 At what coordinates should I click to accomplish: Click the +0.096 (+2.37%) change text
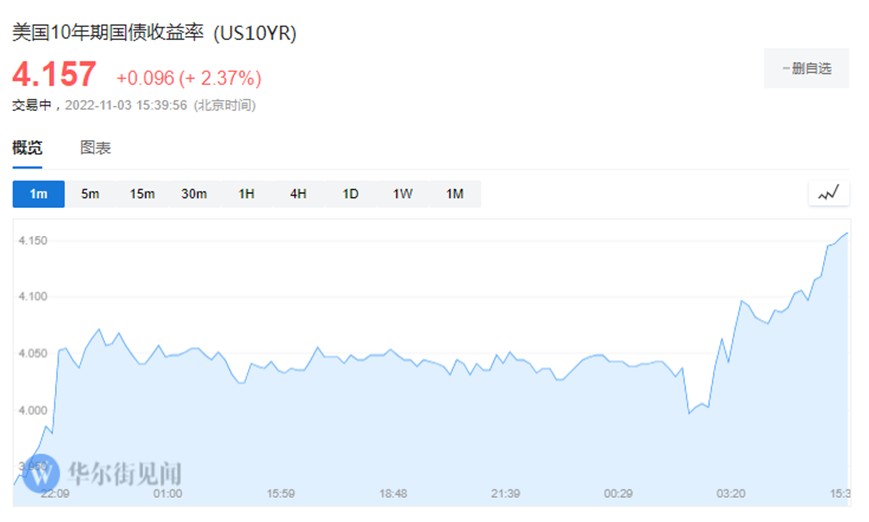pos(188,78)
